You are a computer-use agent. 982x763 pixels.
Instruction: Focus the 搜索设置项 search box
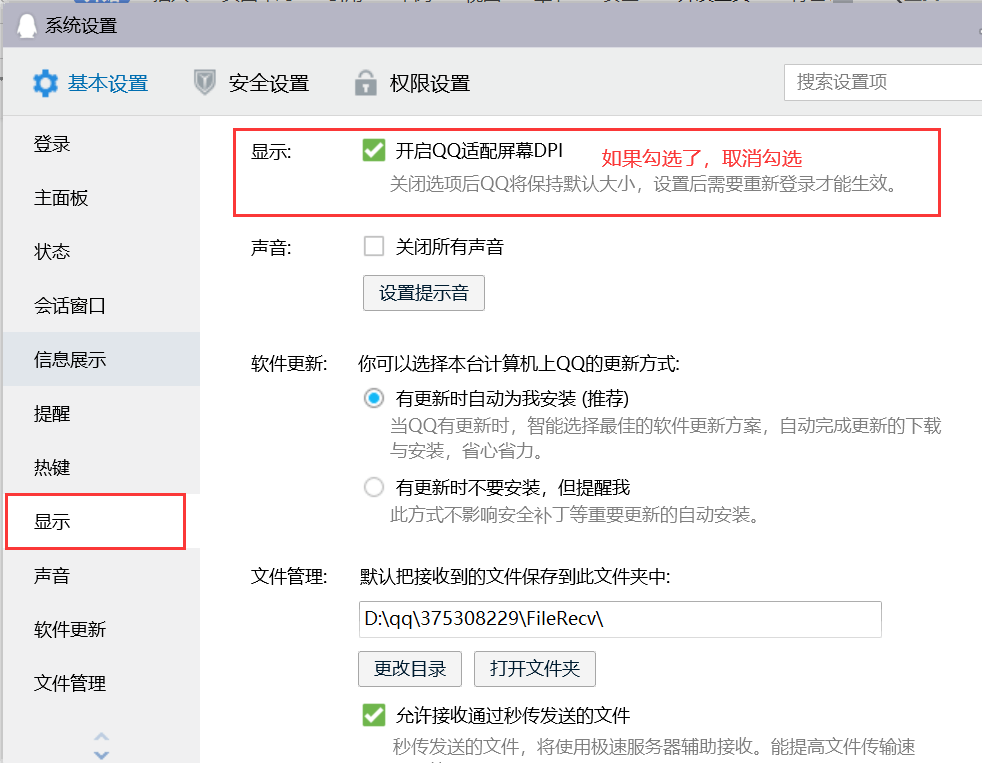coord(882,82)
